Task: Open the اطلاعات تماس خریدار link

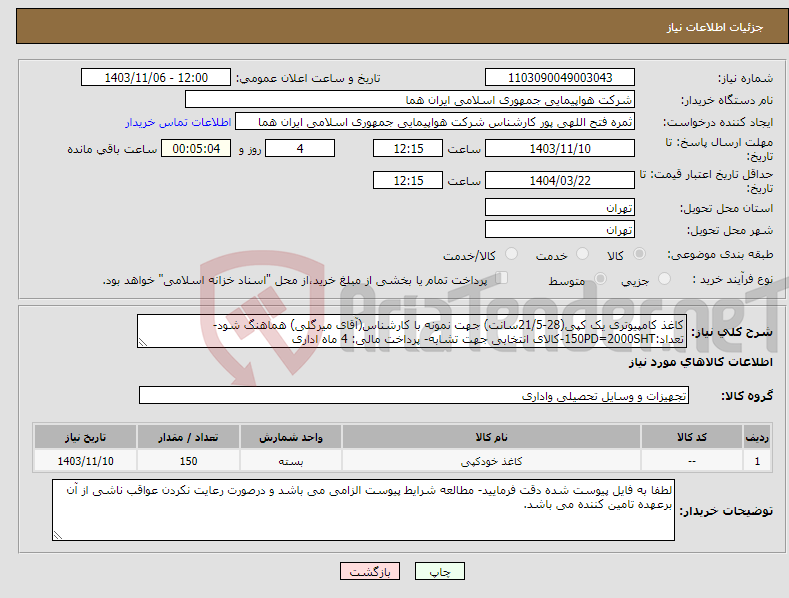Action: pos(178,122)
